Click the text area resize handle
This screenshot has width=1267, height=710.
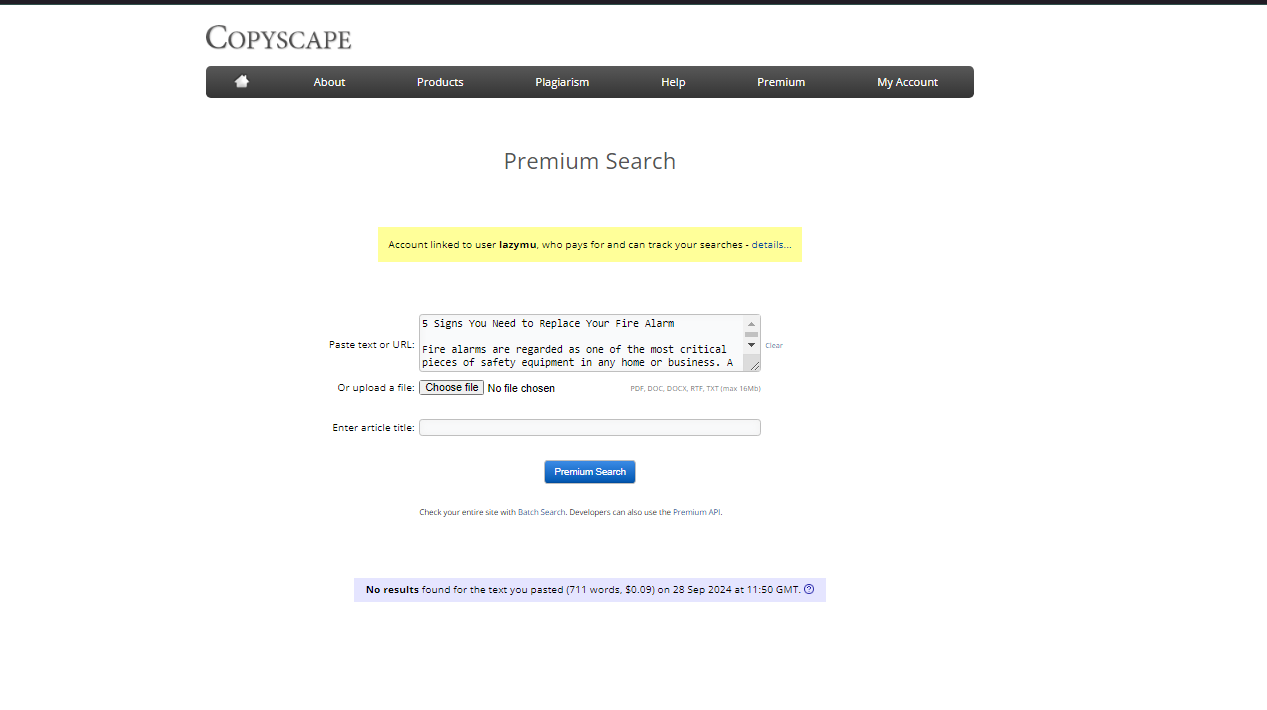[x=755, y=366]
